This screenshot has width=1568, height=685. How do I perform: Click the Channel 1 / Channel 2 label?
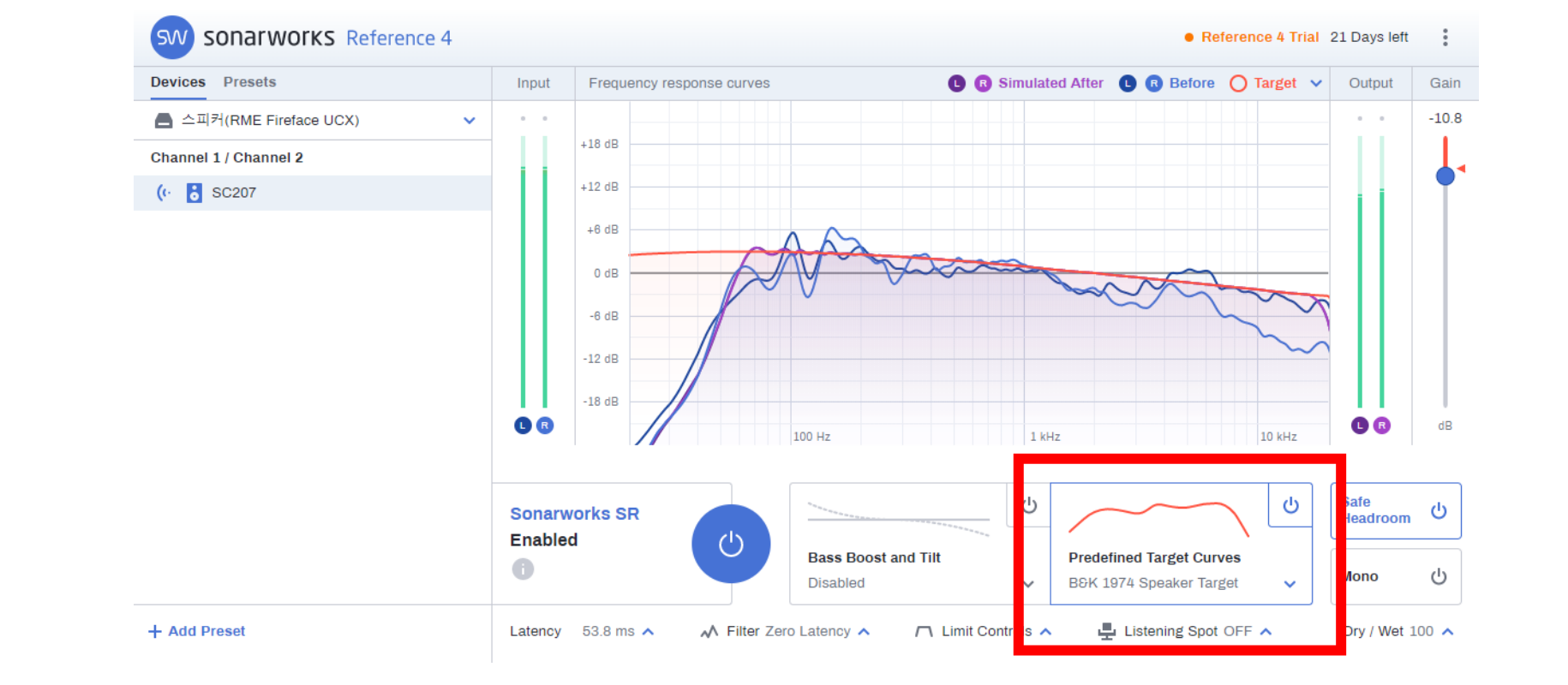pos(227,158)
